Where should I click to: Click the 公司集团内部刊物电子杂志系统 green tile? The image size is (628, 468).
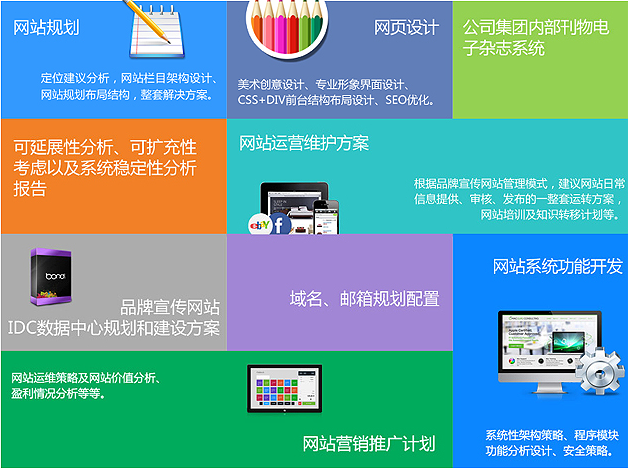tap(540, 60)
